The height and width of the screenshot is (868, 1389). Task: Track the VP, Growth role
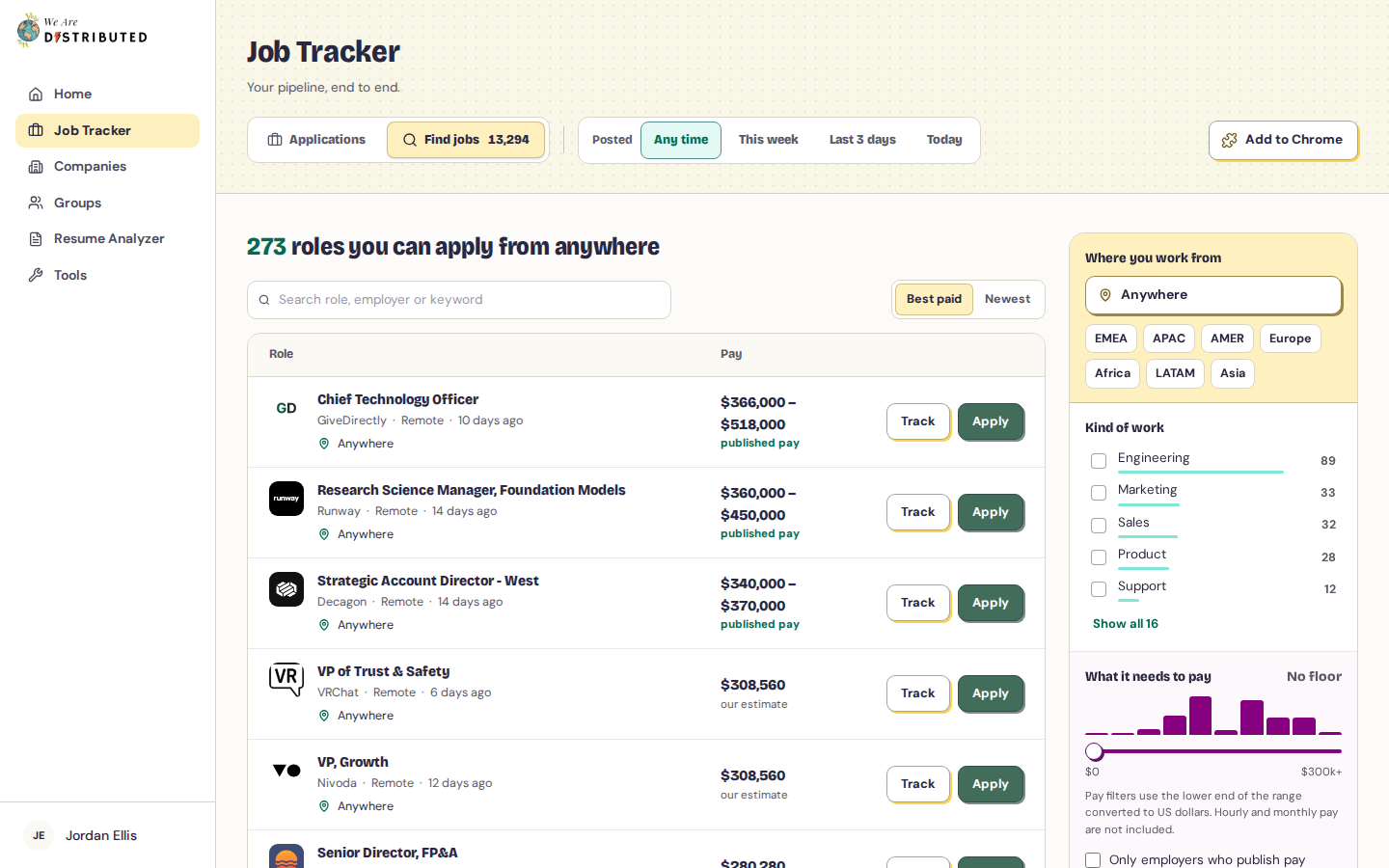[x=918, y=784]
